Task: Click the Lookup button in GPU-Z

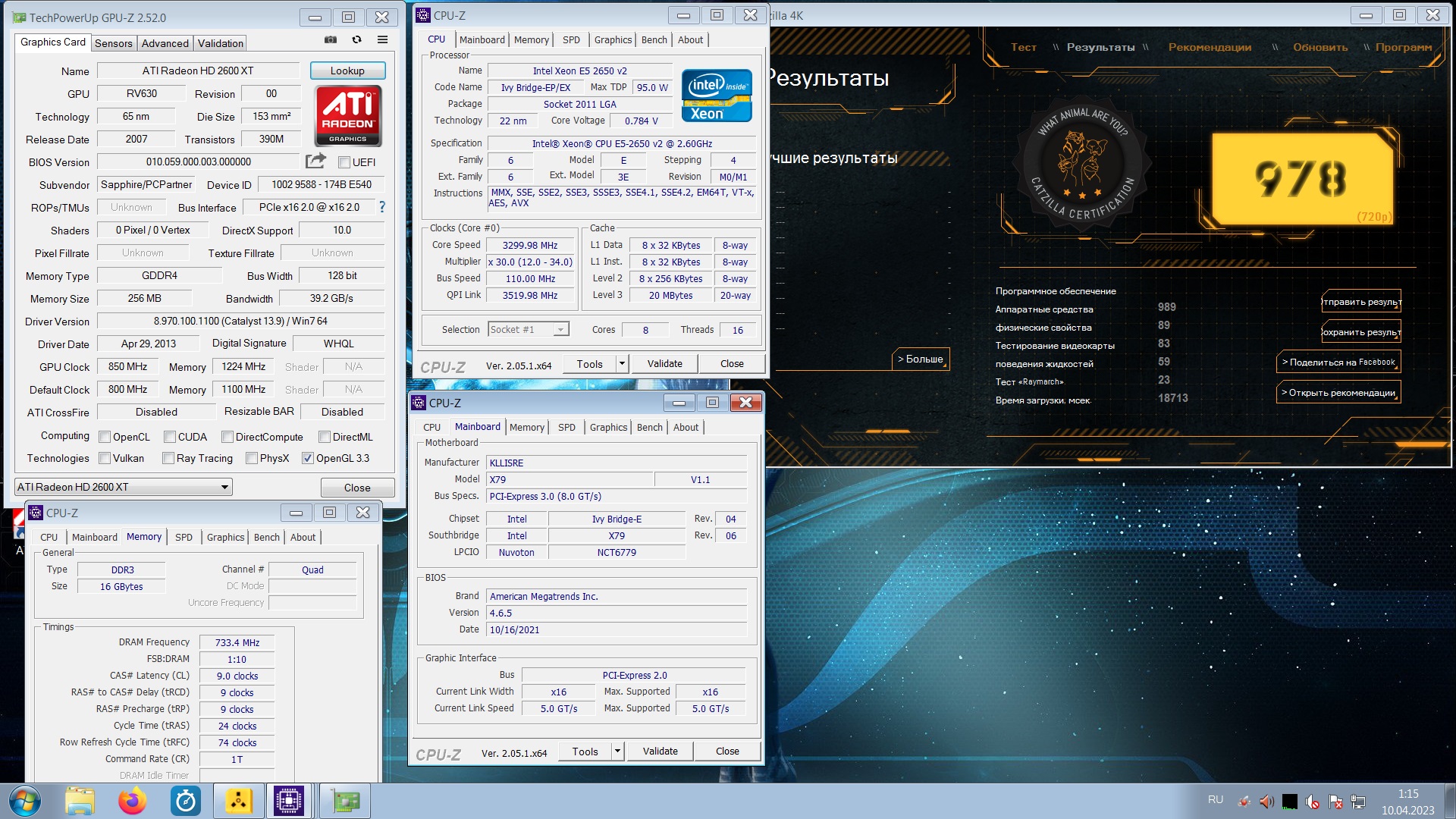Action: pyautogui.click(x=347, y=71)
